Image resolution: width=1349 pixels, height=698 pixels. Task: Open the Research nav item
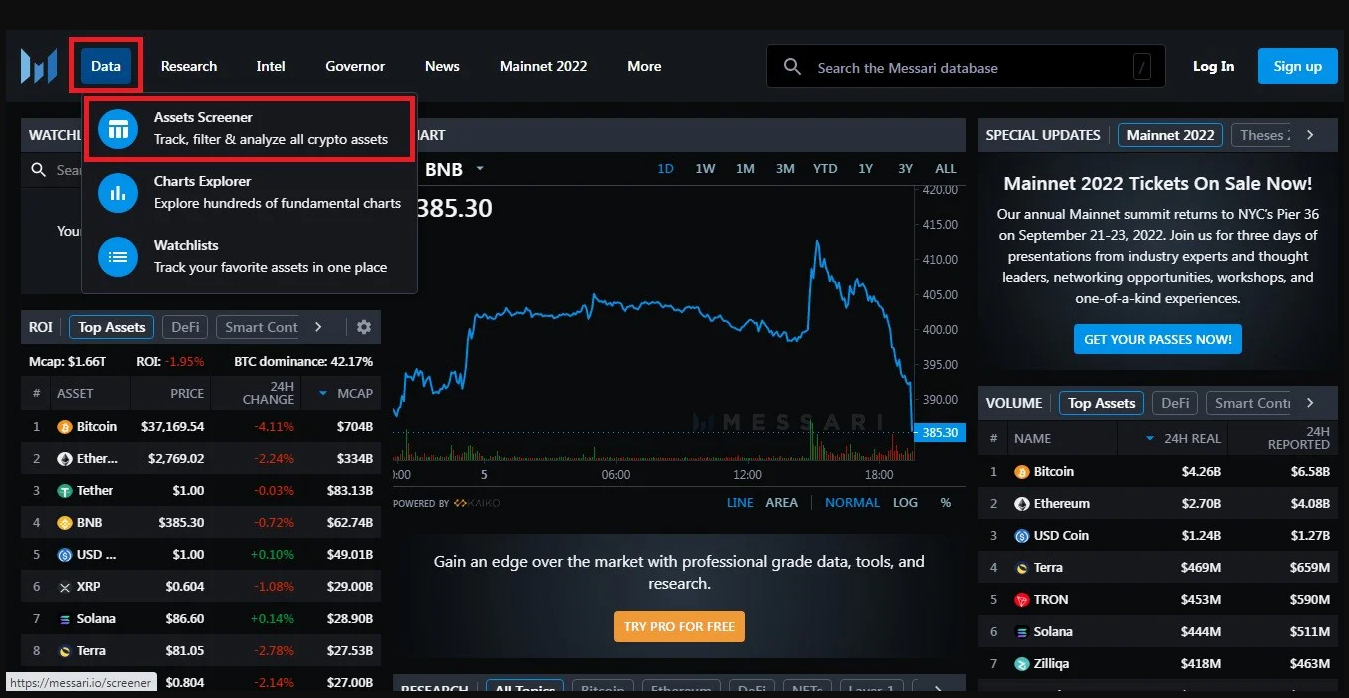coord(189,66)
